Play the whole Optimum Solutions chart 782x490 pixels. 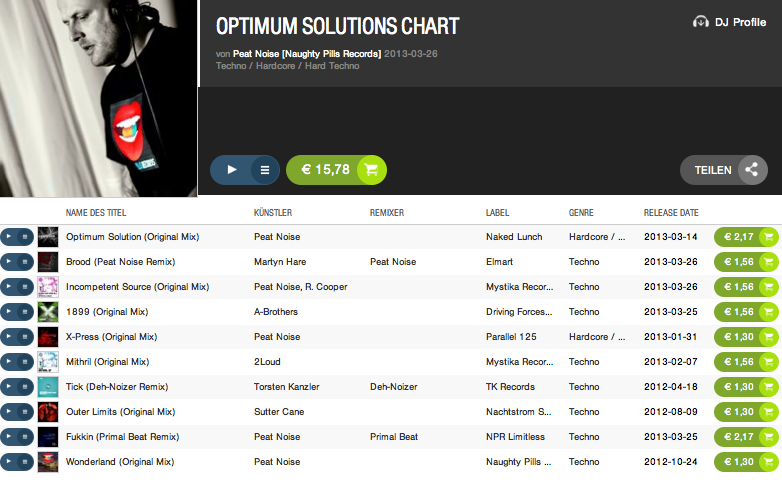(x=232, y=170)
